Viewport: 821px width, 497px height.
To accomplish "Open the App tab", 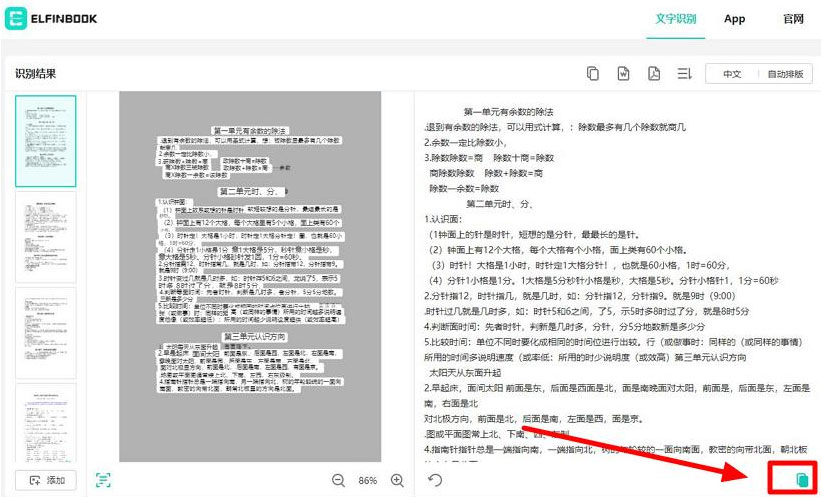I will (x=735, y=19).
